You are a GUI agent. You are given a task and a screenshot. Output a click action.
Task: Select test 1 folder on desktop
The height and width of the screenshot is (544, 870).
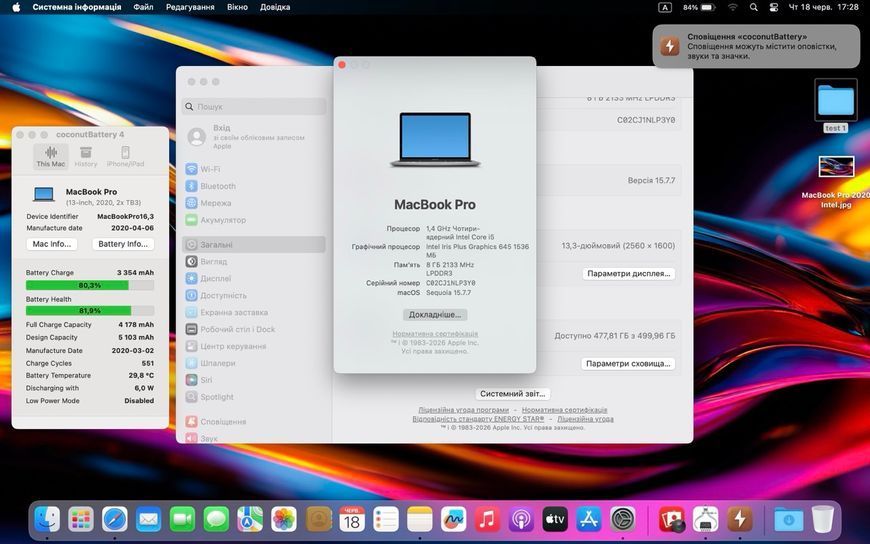pyautogui.click(x=836, y=105)
